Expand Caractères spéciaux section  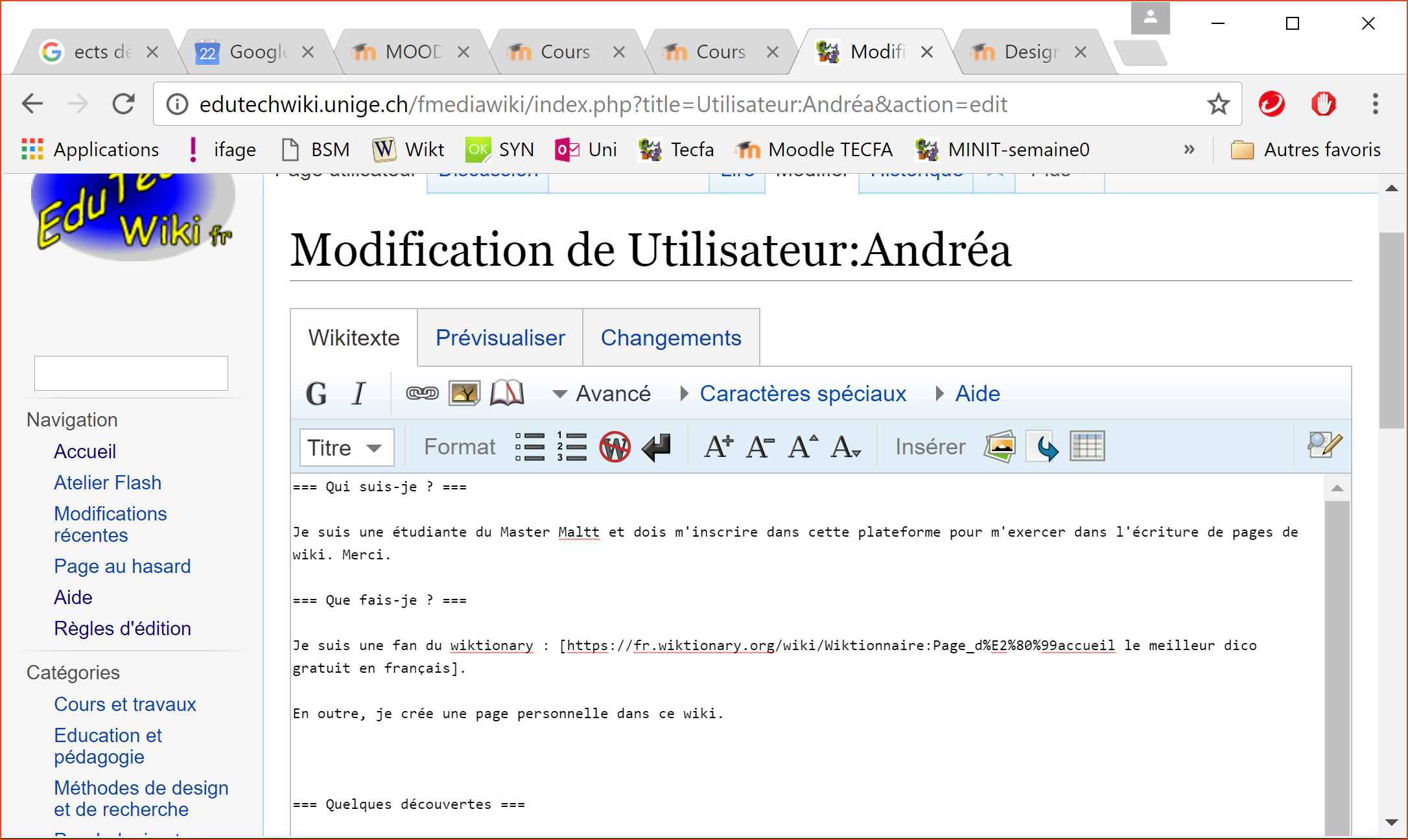(x=793, y=393)
